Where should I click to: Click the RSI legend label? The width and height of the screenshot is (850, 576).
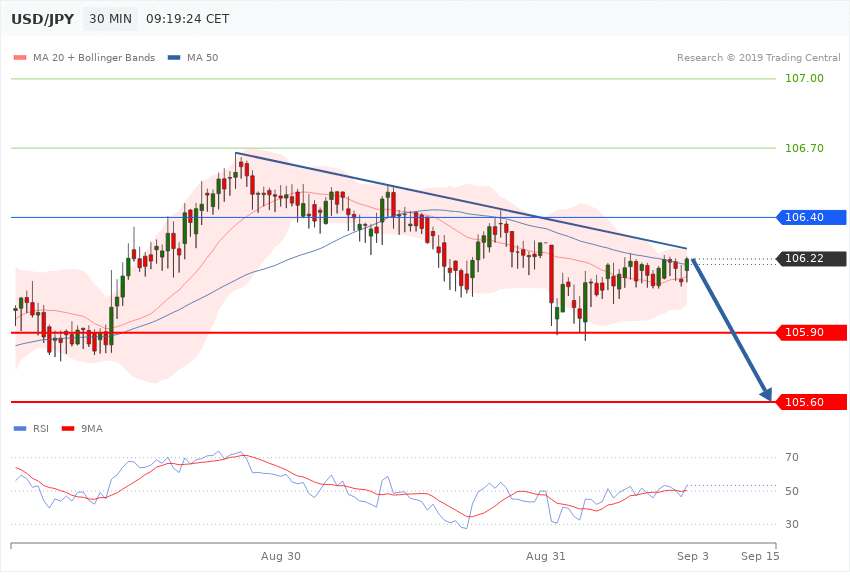(x=41, y=429)
